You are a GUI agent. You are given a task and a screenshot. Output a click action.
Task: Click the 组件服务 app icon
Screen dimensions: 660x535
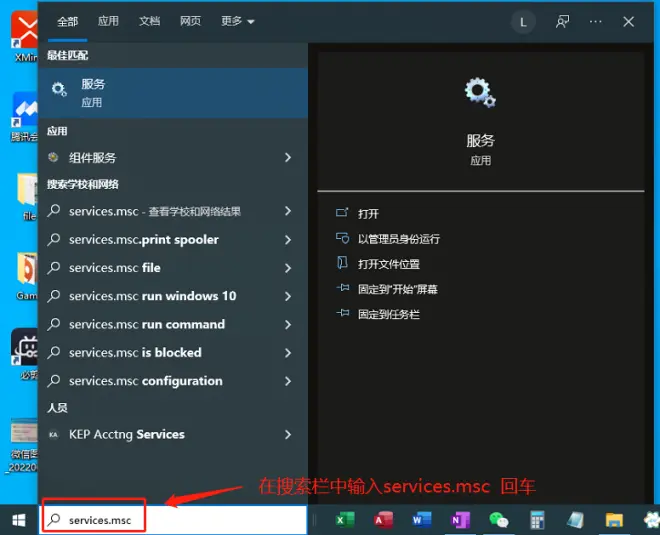click(x=53, y=157)
